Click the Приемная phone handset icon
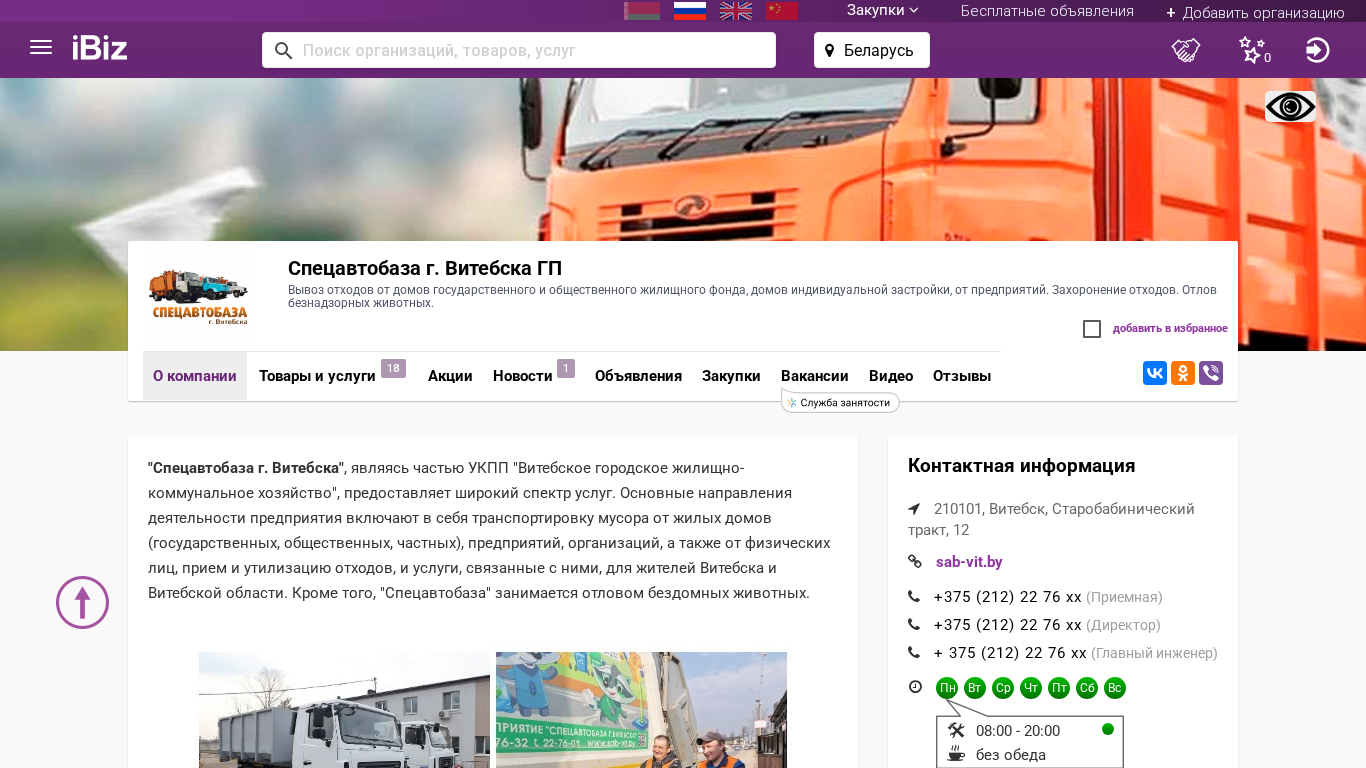Image resolution: width=1366 pixels, height=768 pixels. tap(914, 597)
